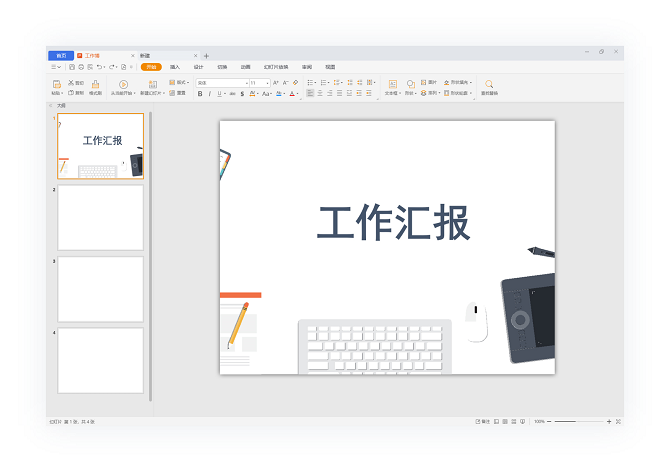Image resolution: width=670 pixels, height=472 pixels.
Task: Toggle Italic formatting
Action: coord(209,94)
